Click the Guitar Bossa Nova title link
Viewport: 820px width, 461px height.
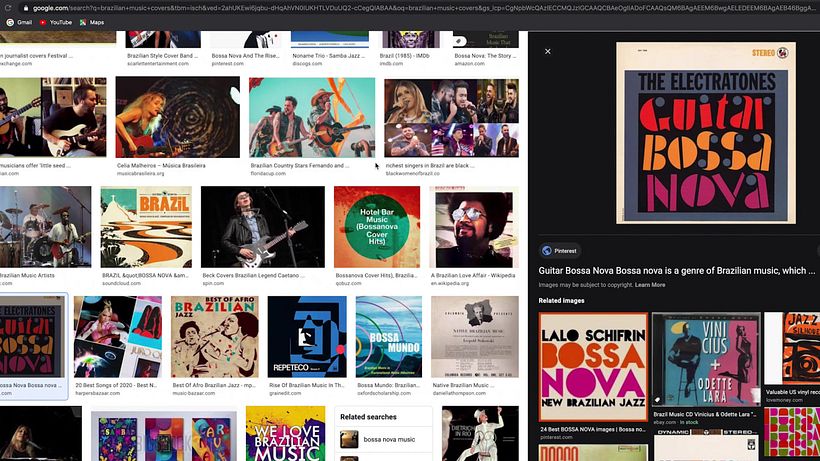coord(677,271)
